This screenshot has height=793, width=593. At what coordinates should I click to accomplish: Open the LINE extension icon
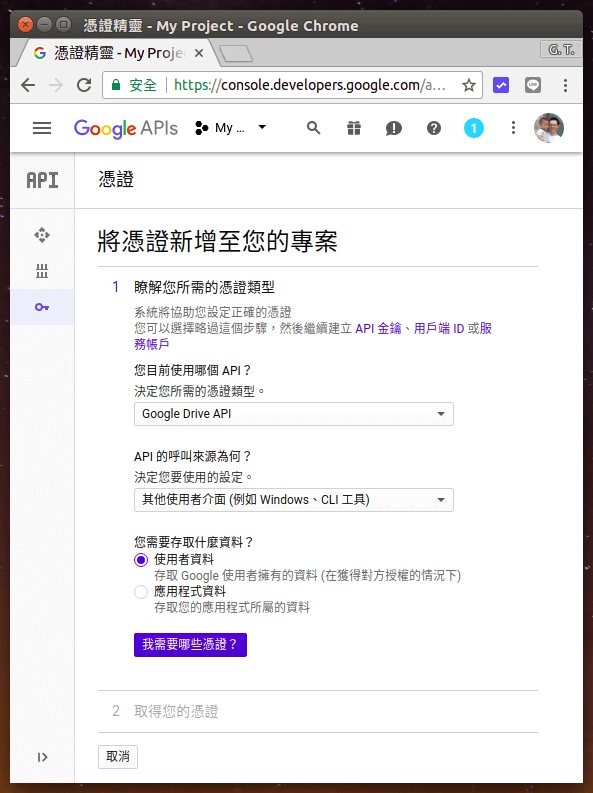(532, 85)
